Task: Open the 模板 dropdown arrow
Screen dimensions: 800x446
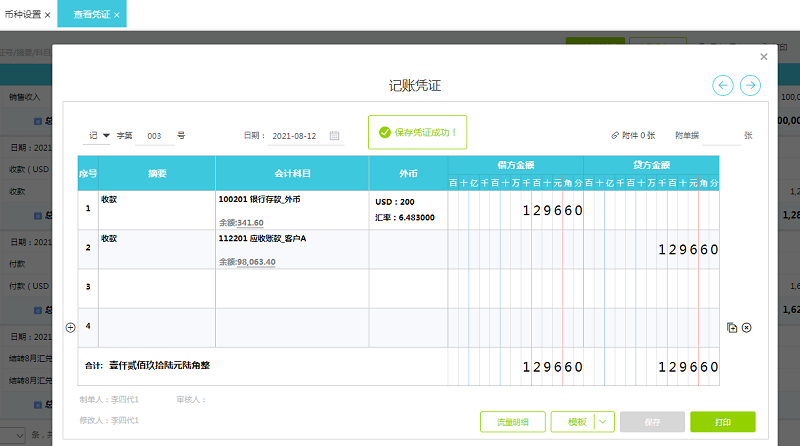Action: pyautogui.click(x=603, y=422)
